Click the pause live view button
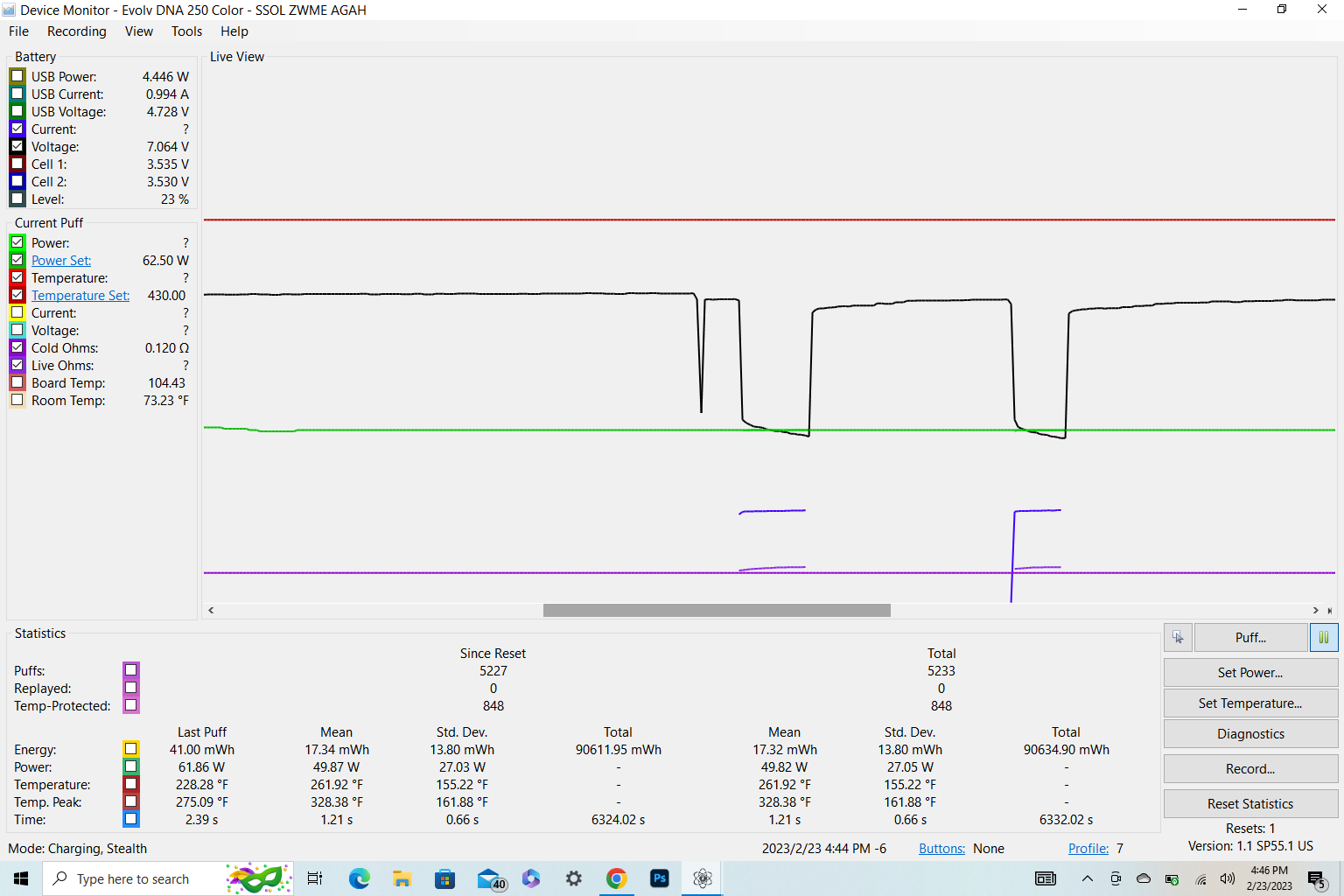The height and width of the screenshot is (896, 1344). [x=1323, y=638]
